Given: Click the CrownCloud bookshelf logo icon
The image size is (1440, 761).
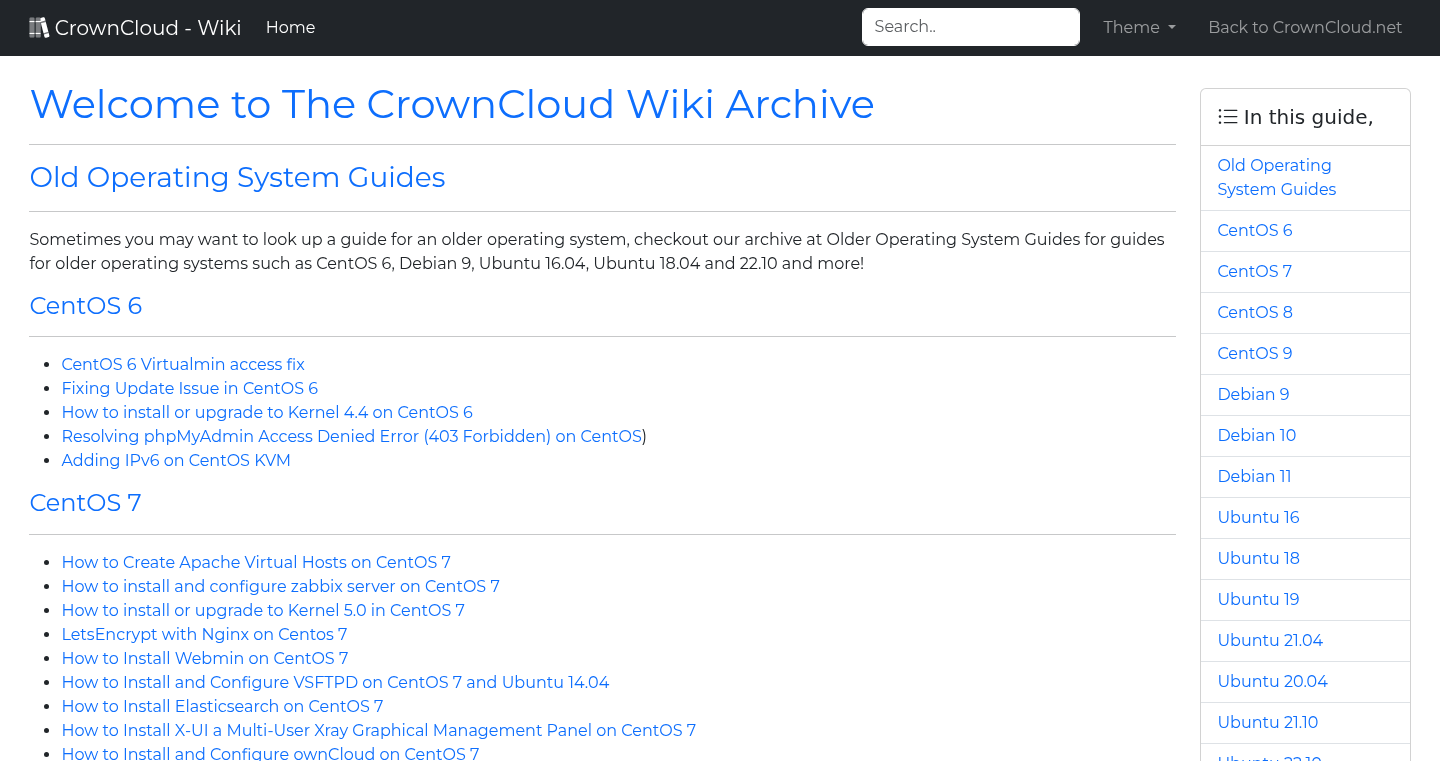Looking at the screenshot, I should tap(38, 26).
